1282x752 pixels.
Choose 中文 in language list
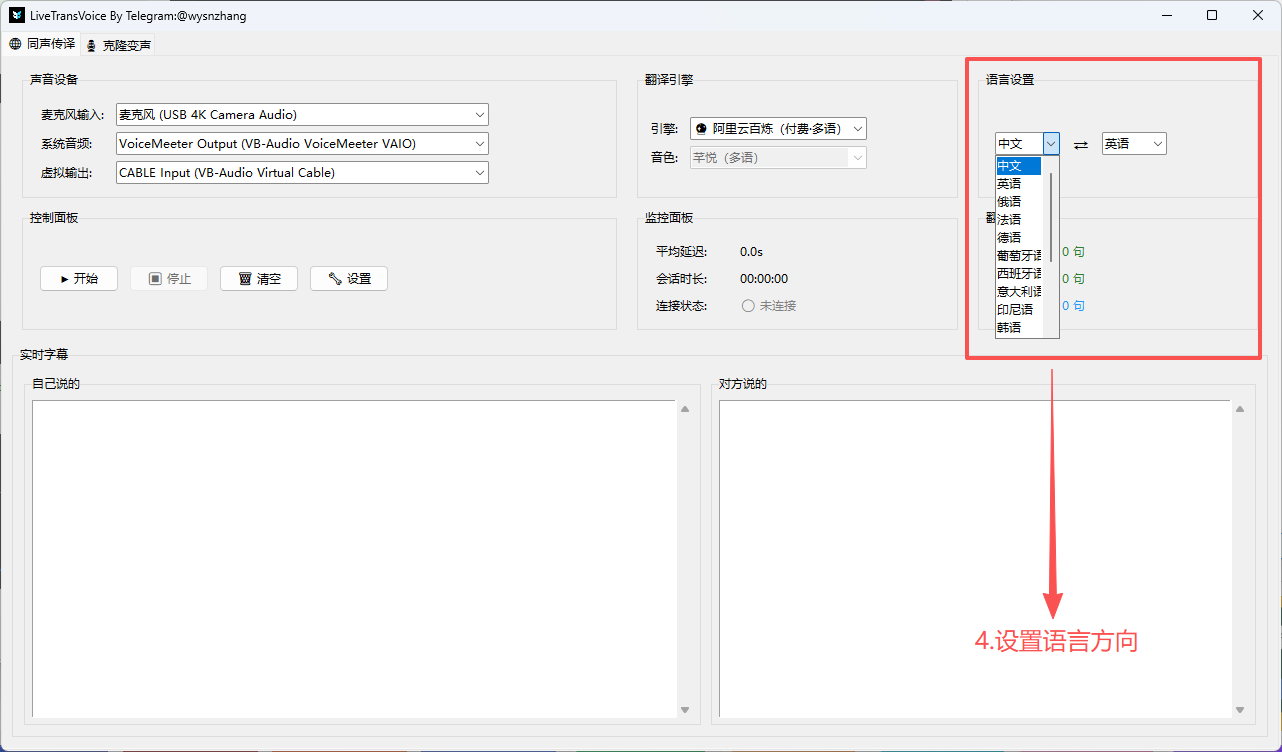pyautogui.click(x=1019, y=166)
